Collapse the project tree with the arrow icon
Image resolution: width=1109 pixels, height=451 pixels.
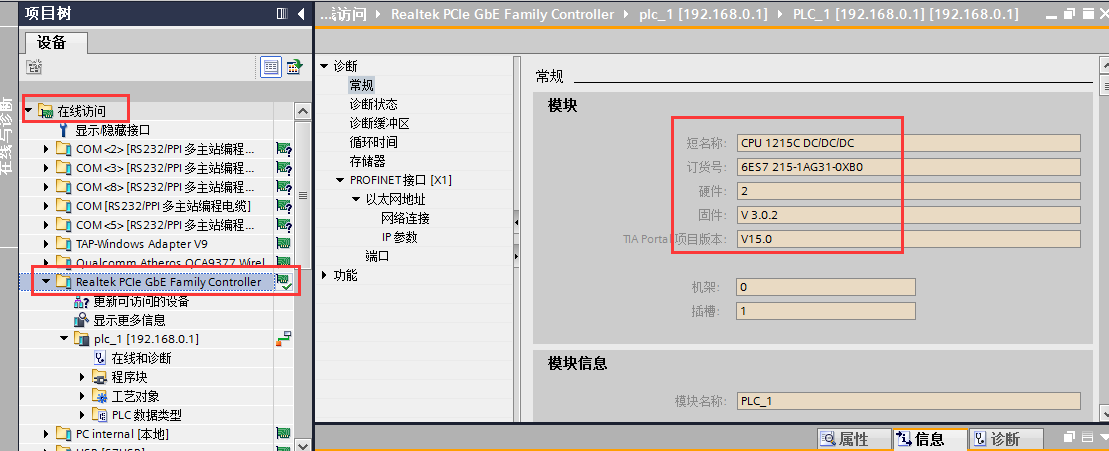(x=301, y=13)
